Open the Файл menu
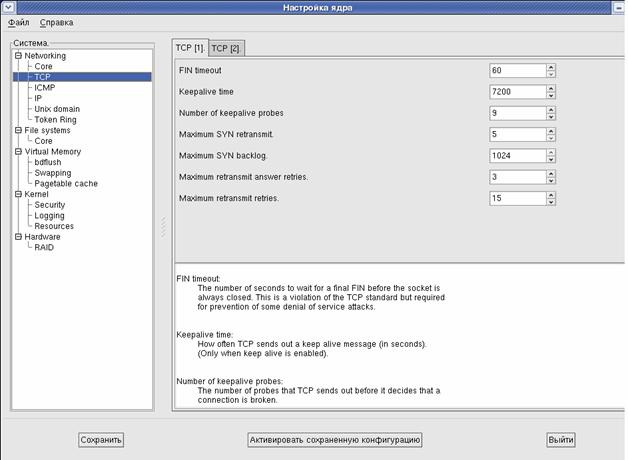This screenshot has width=628, height=460. coord(18,22)
